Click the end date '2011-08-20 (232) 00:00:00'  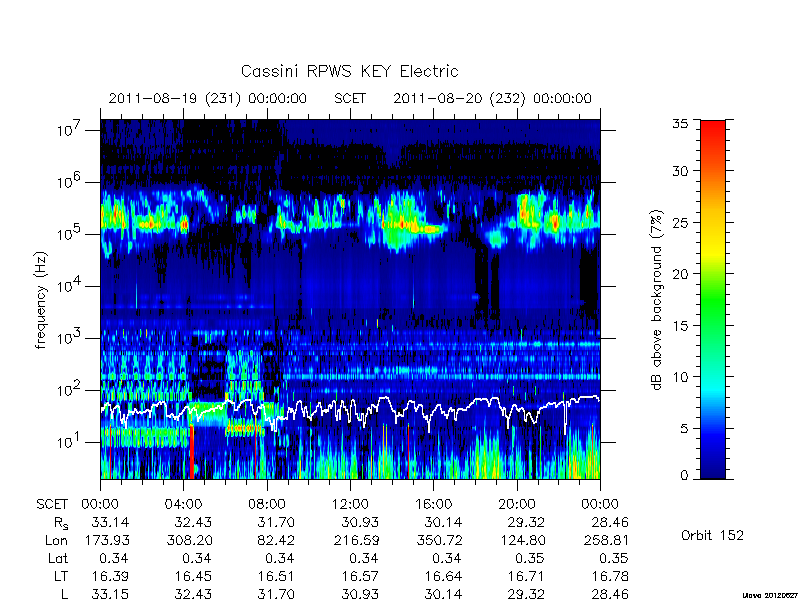click(x=492, y=98)
